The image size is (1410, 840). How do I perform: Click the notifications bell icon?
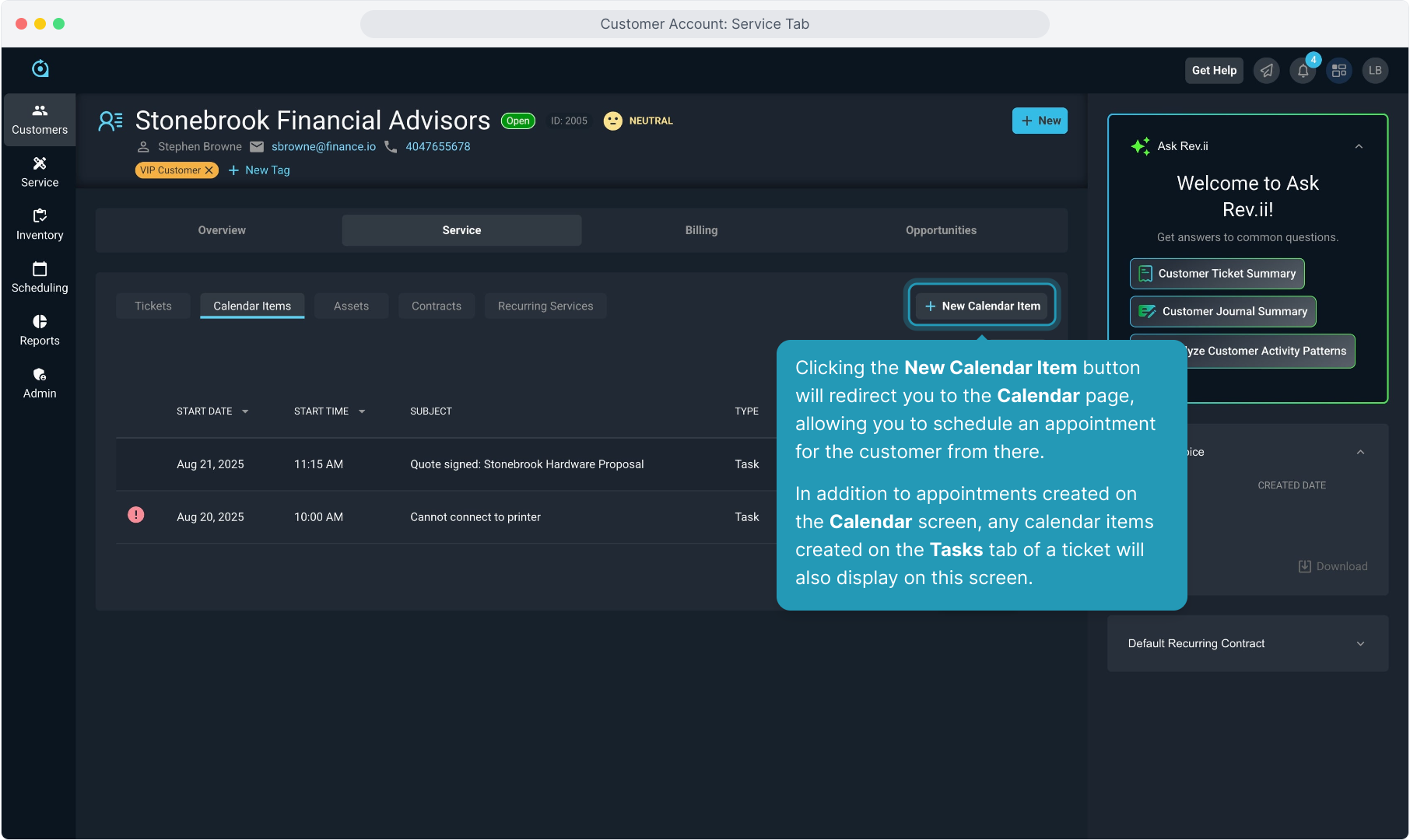coord(1303,71)
